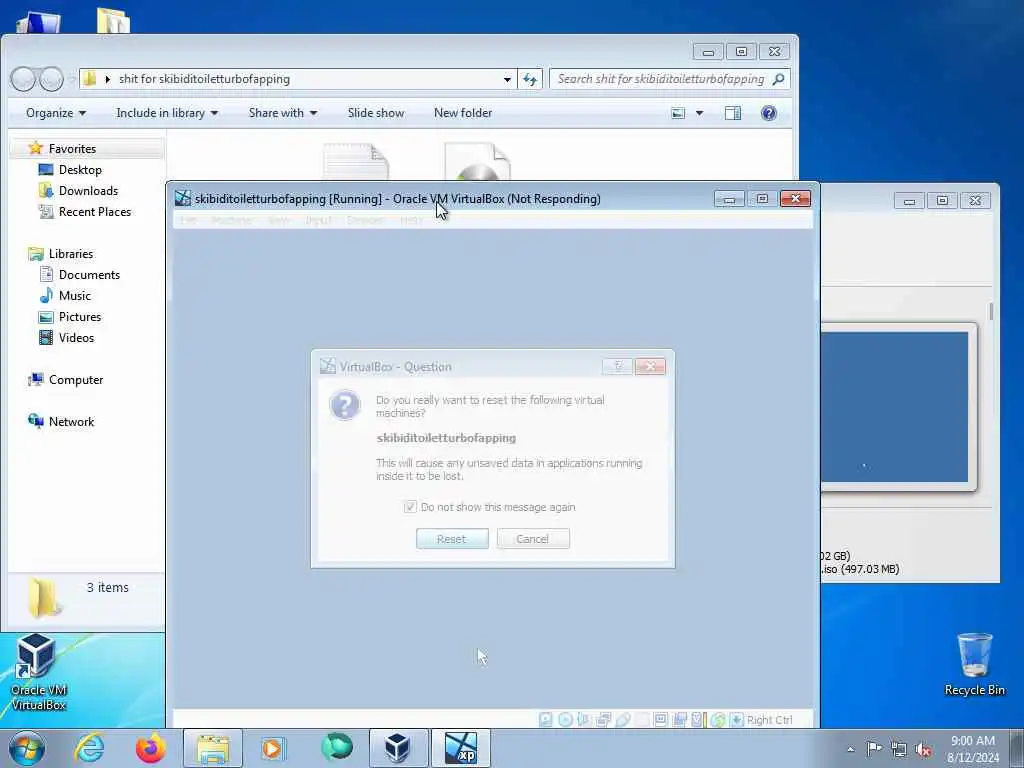
Task: Click the display status icon in VM status bar
Action: [x=661, y=720]
